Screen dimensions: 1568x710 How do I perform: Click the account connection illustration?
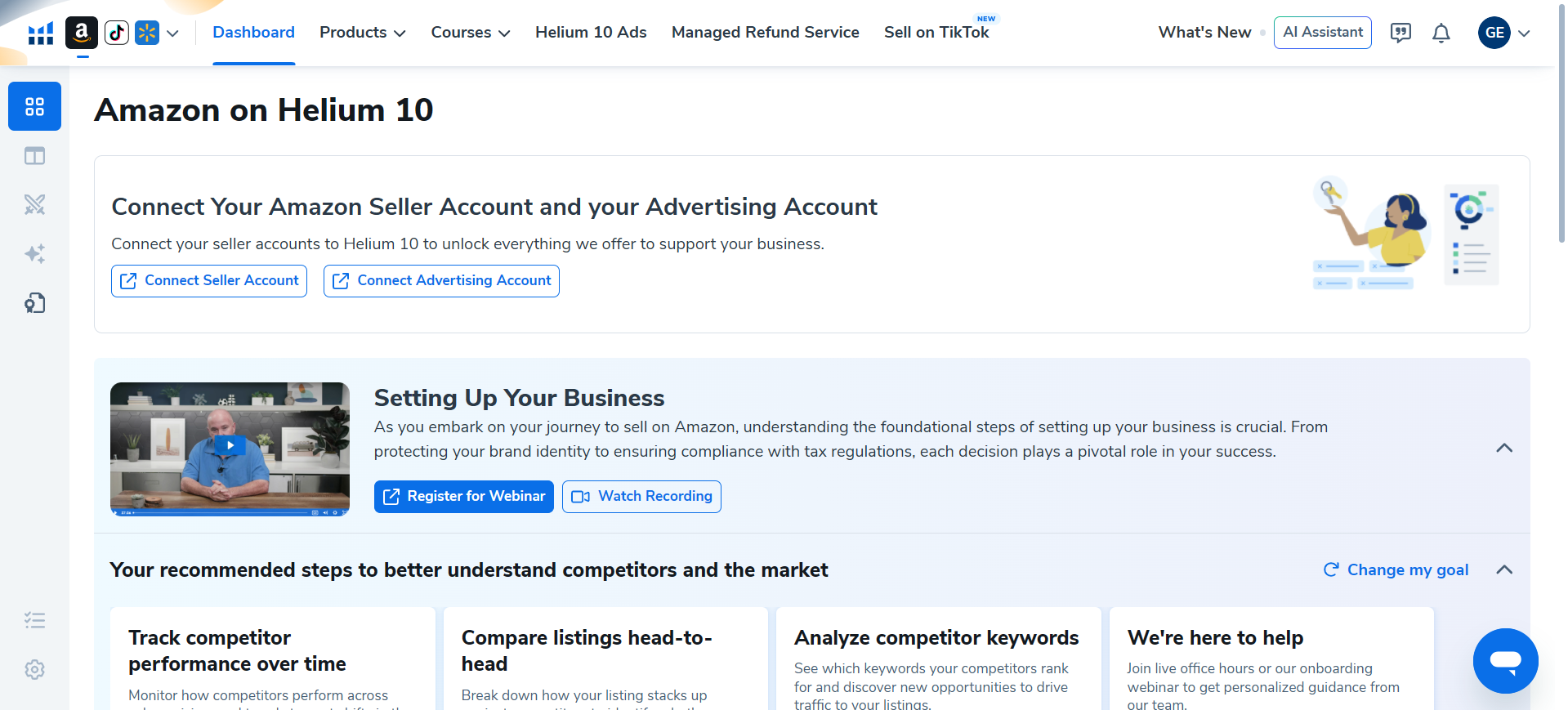[1405, 234]
